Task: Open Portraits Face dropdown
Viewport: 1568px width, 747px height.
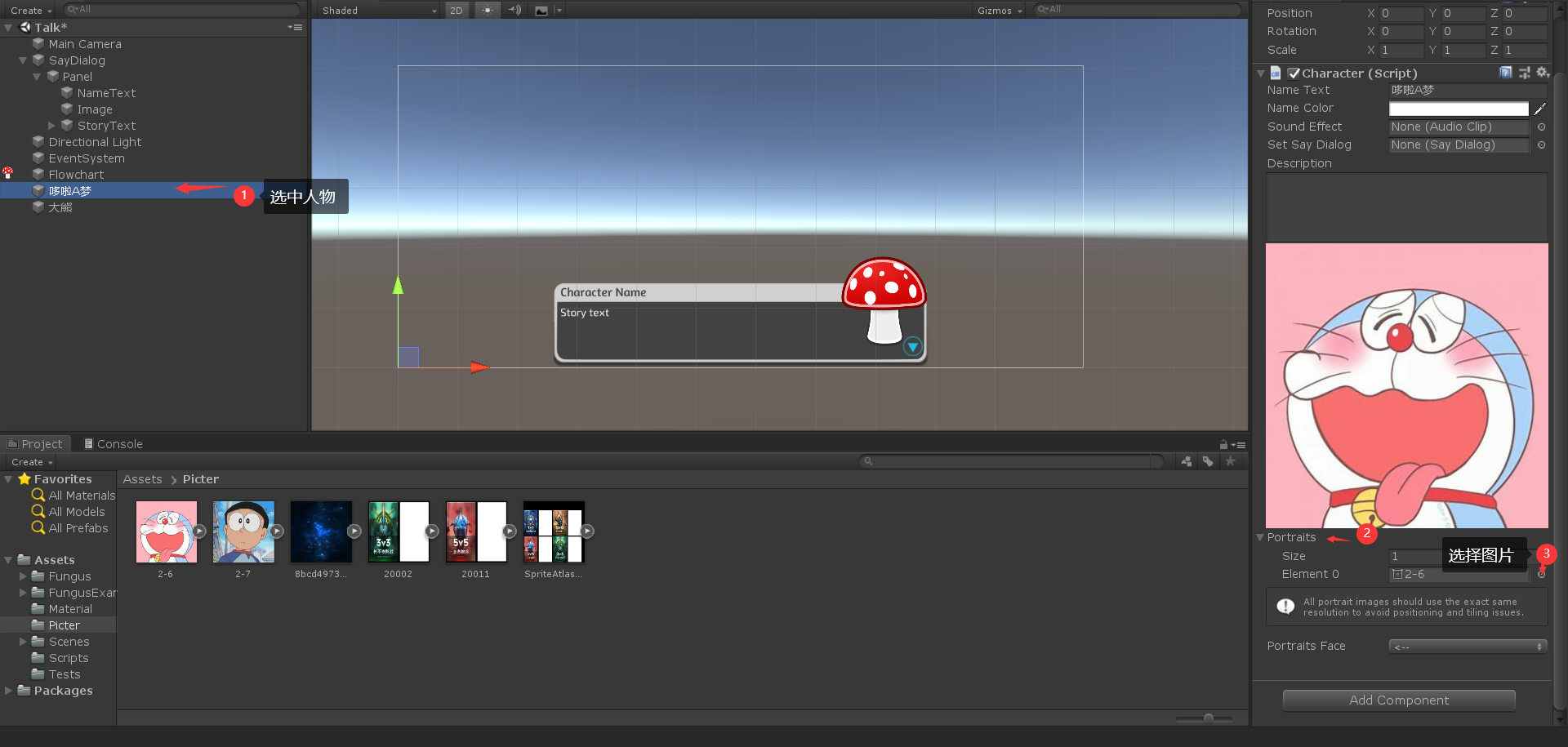Action: pyautogui.click(x=1468, y=647)
